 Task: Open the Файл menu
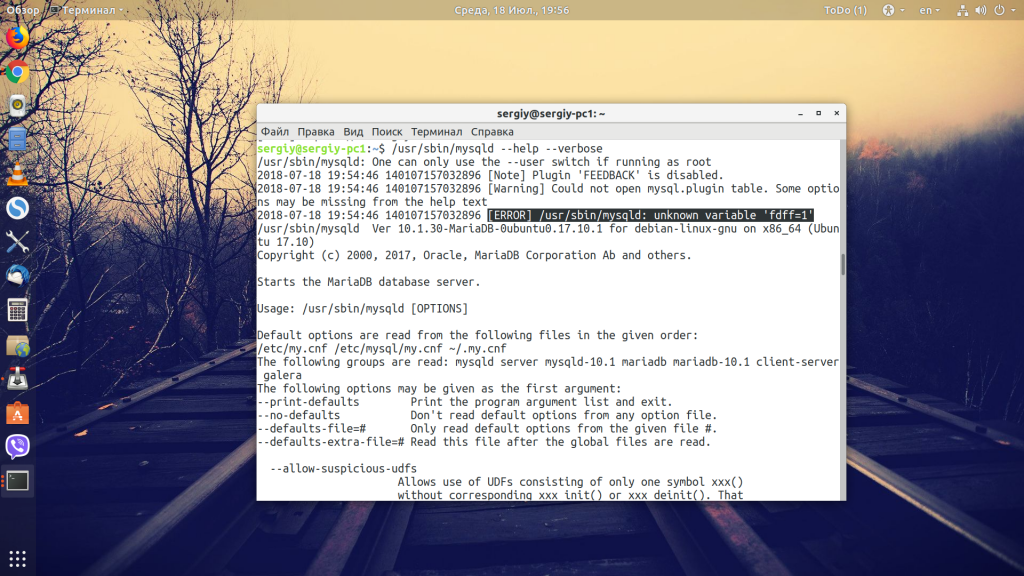pyautogui.click(x=275, y=131)
